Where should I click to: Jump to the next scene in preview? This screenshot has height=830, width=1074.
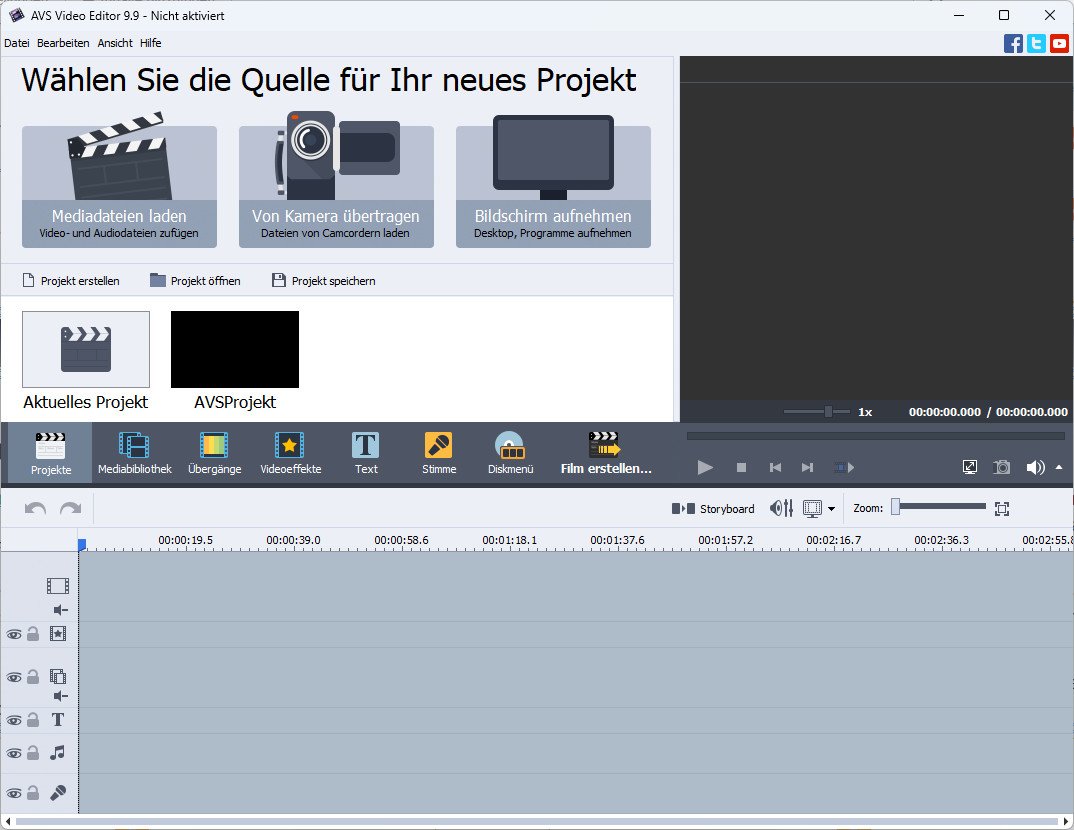(x=845, y=467)
